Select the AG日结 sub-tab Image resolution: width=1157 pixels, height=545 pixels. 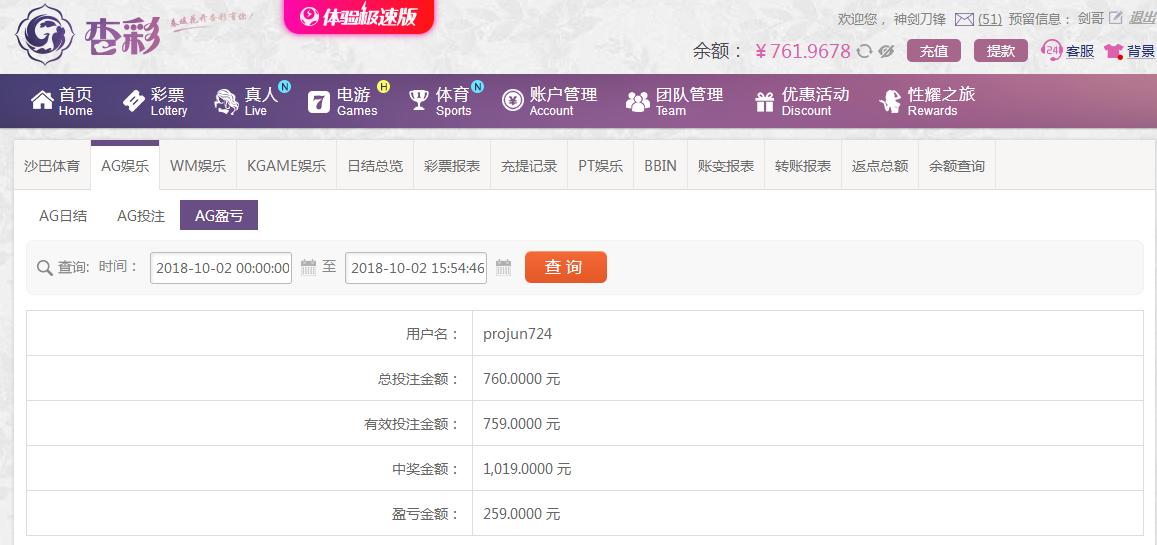pyautogui.click(x=63, y=215)
